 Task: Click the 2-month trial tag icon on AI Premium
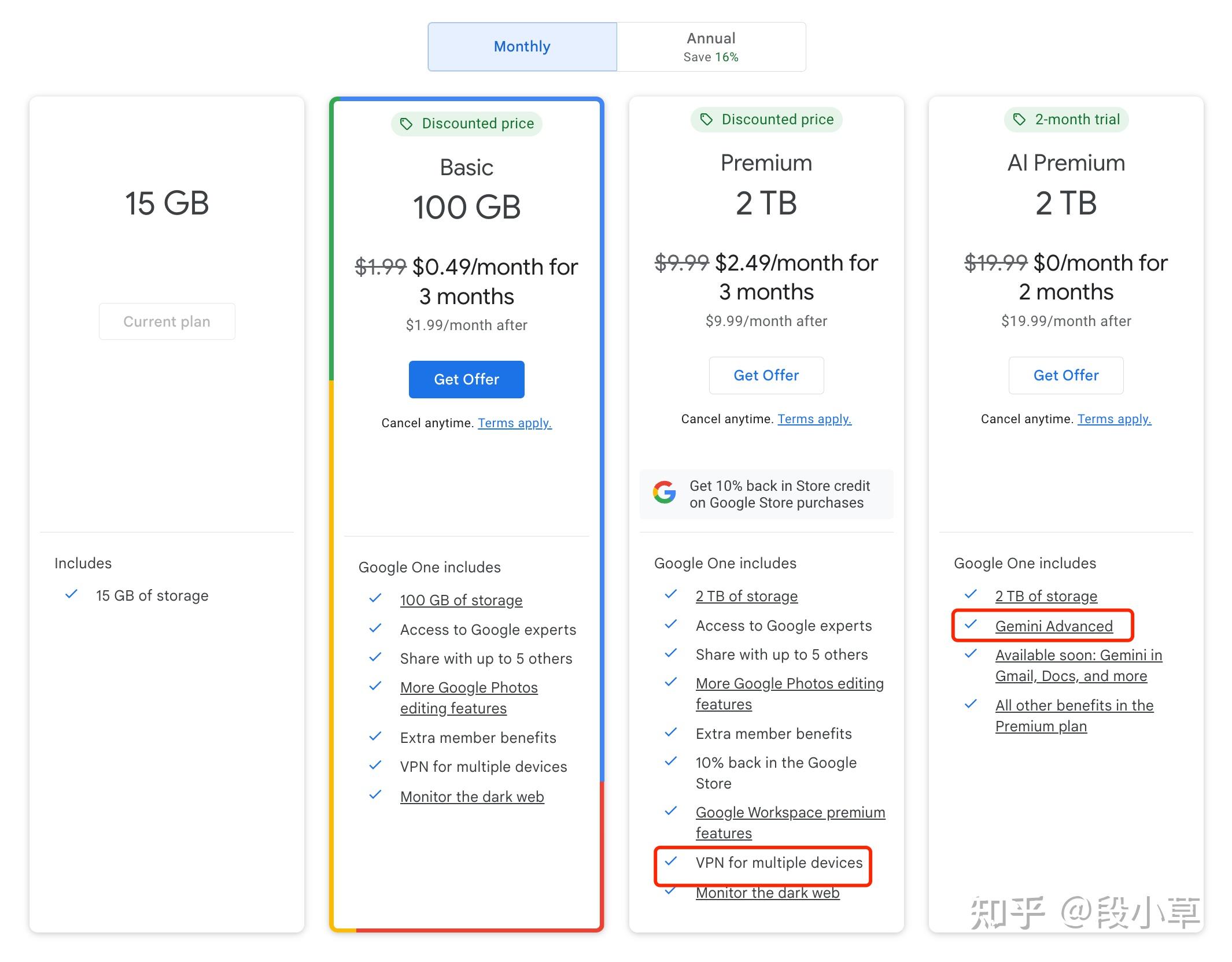[x=1018, y=120]
